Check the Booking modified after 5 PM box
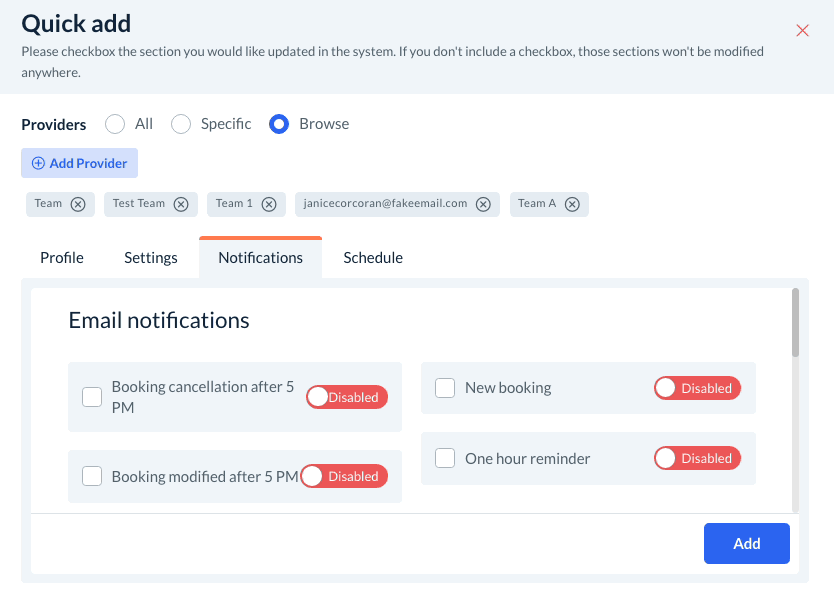The height and width of the screenshot is (597, 834). pos(92,476)
